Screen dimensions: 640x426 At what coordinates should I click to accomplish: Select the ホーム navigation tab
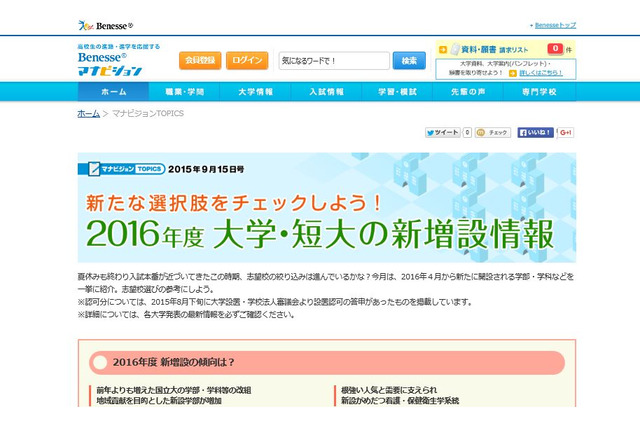113,92
